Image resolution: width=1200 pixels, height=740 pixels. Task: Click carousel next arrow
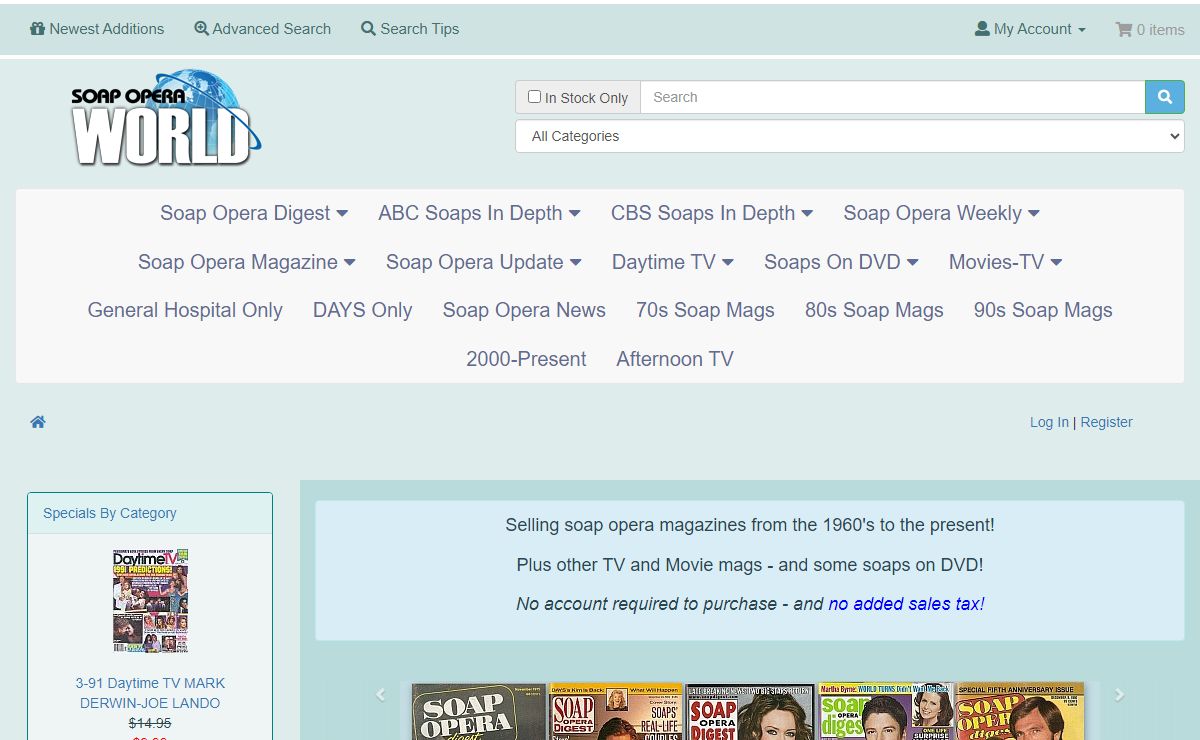point(1119,695)
